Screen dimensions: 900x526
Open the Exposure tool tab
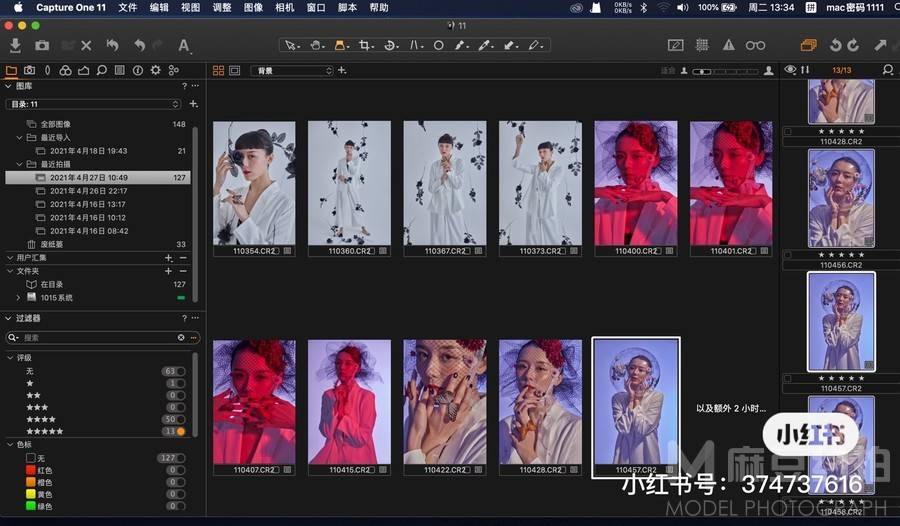coord(83,70)
